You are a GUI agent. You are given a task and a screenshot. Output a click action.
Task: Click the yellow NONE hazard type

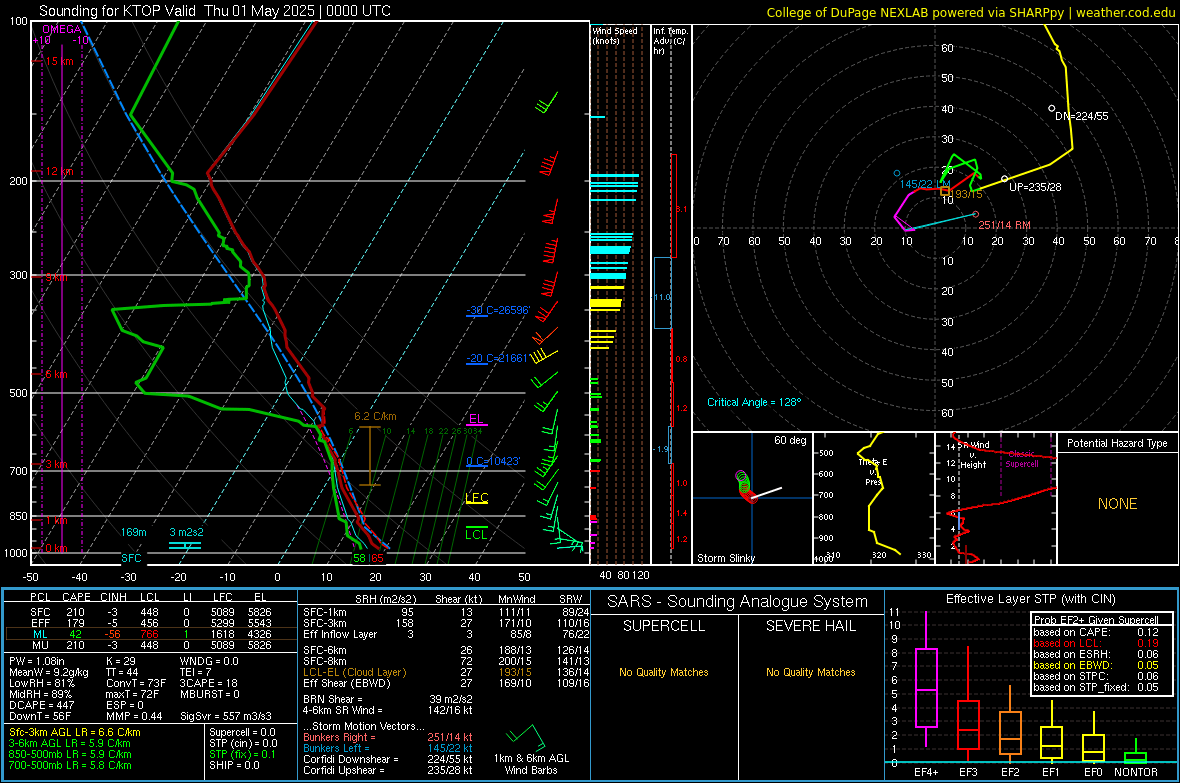1117,504
